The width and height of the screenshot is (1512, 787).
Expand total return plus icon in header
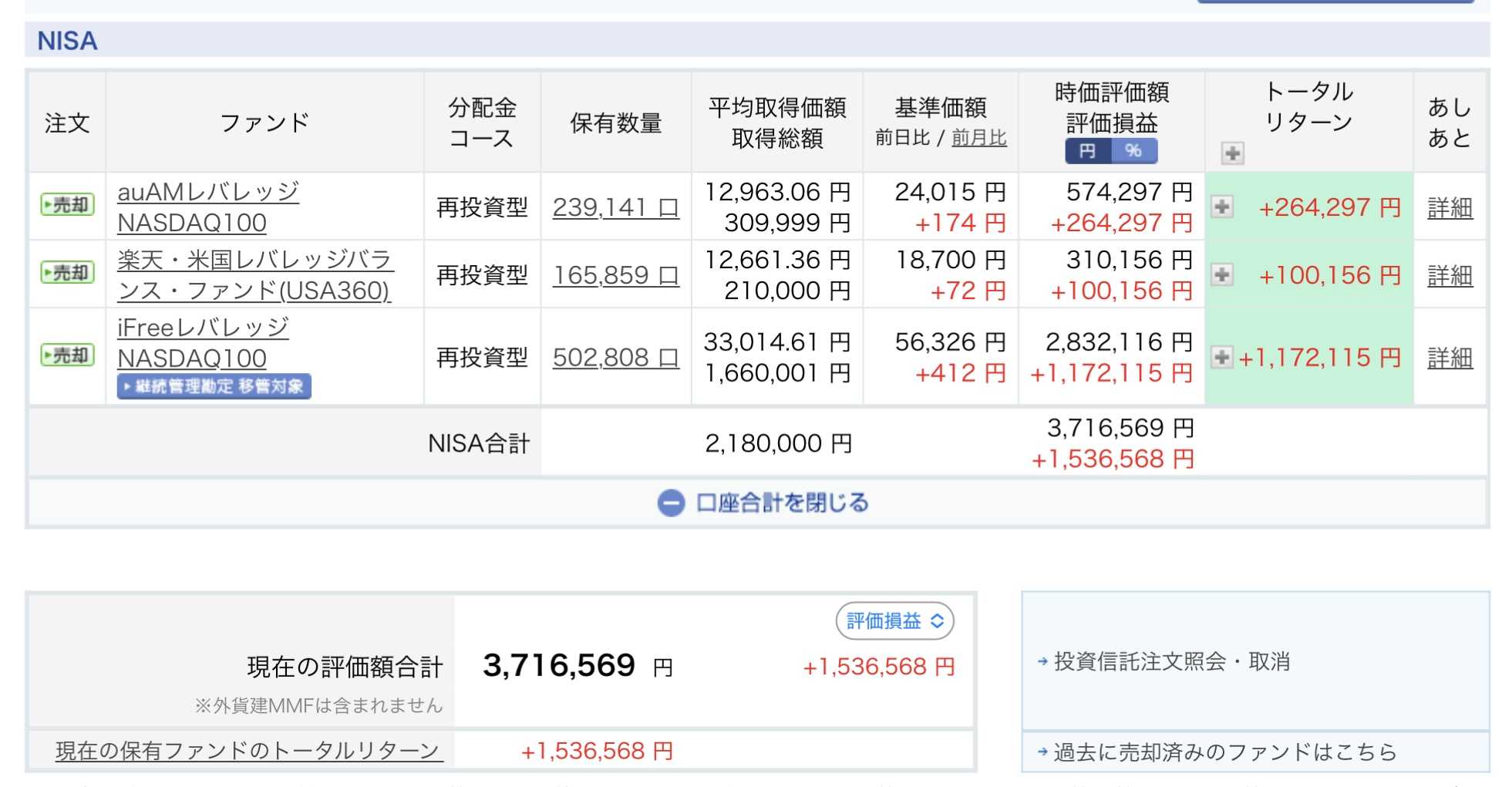point(1232,153)
